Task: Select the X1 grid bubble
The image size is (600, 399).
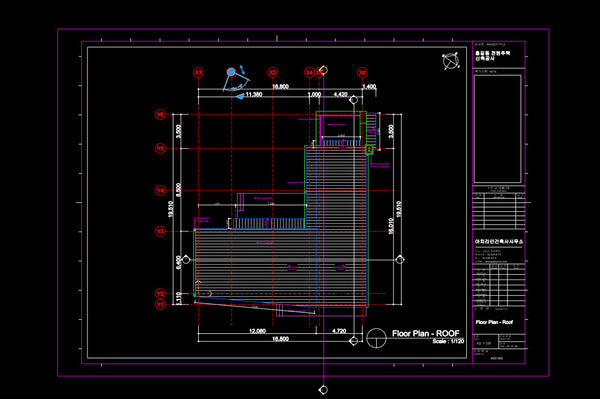Action: [198, 72]
